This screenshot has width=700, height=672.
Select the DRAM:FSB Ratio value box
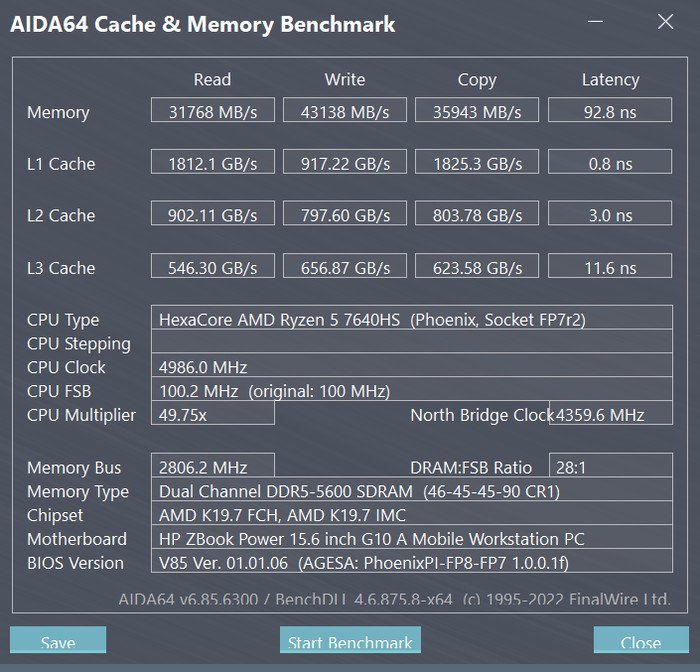[x=610, y=467]
